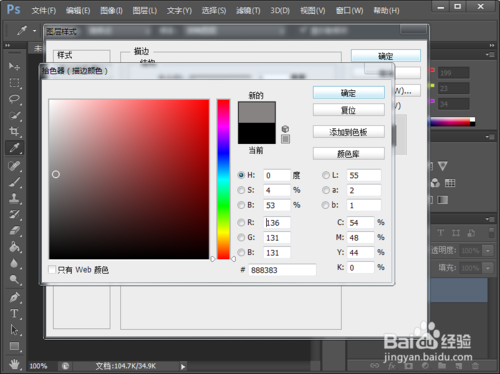Viewport: 500px width, 374px height.
Task: Select the Paint Bucket tool
Action: coord(14,247)
